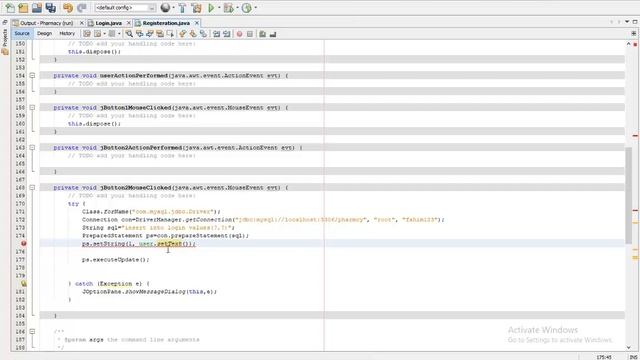The height and width of the screenshot is (360, 640).
Task: Toggle Rectangular Selection mode
Action: click(x=170, y=34)
